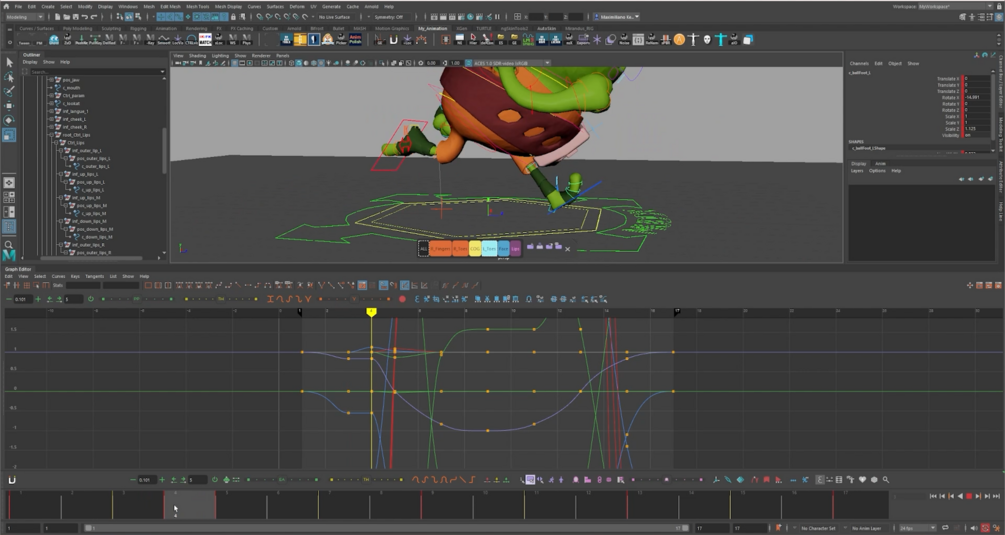Viewport: 1005px width, 535px height.
Task: Click the search magnifier icon in toolbox
Action: 8,244
